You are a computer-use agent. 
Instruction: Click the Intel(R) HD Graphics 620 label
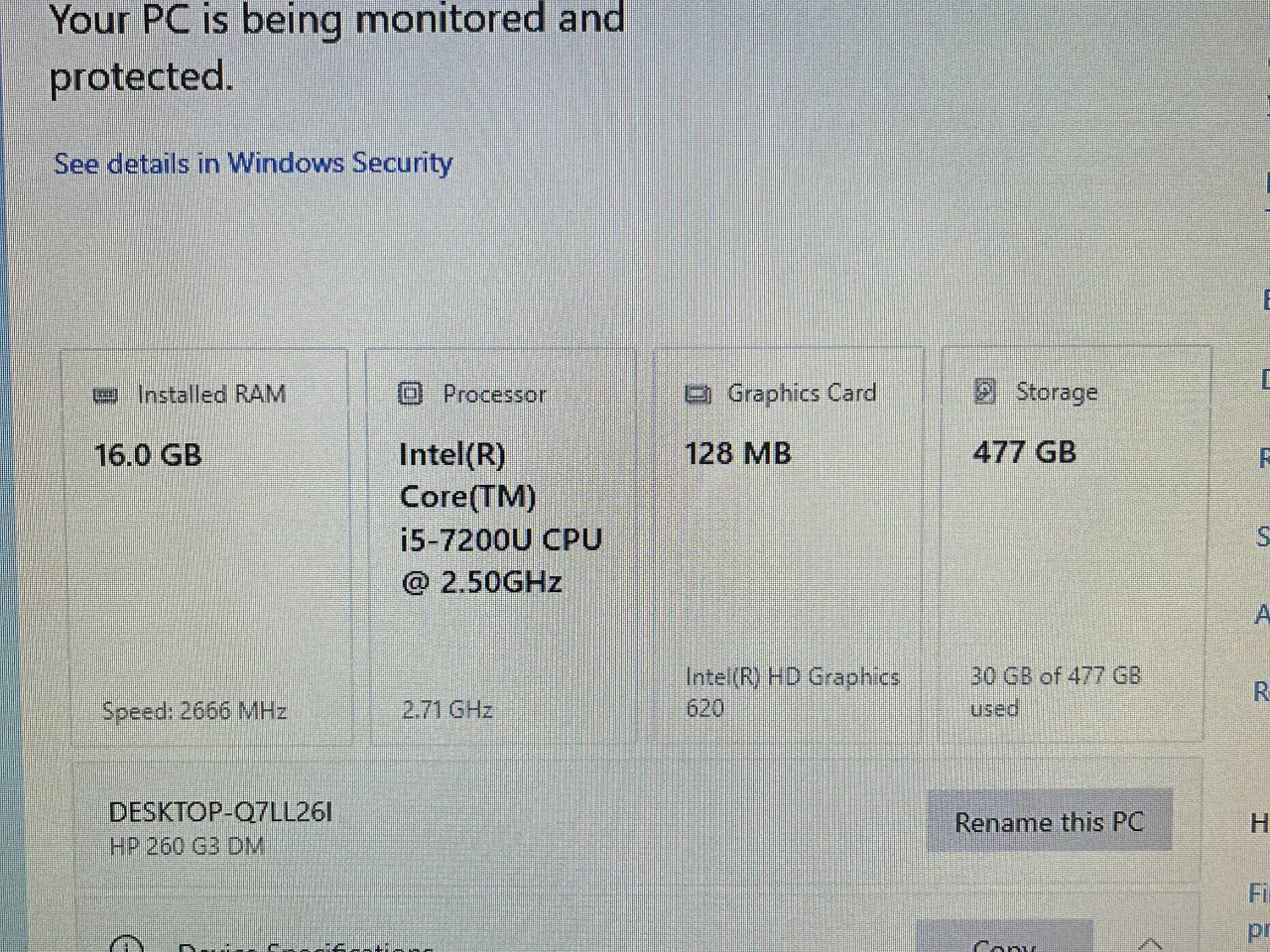(x=791, y=692)
